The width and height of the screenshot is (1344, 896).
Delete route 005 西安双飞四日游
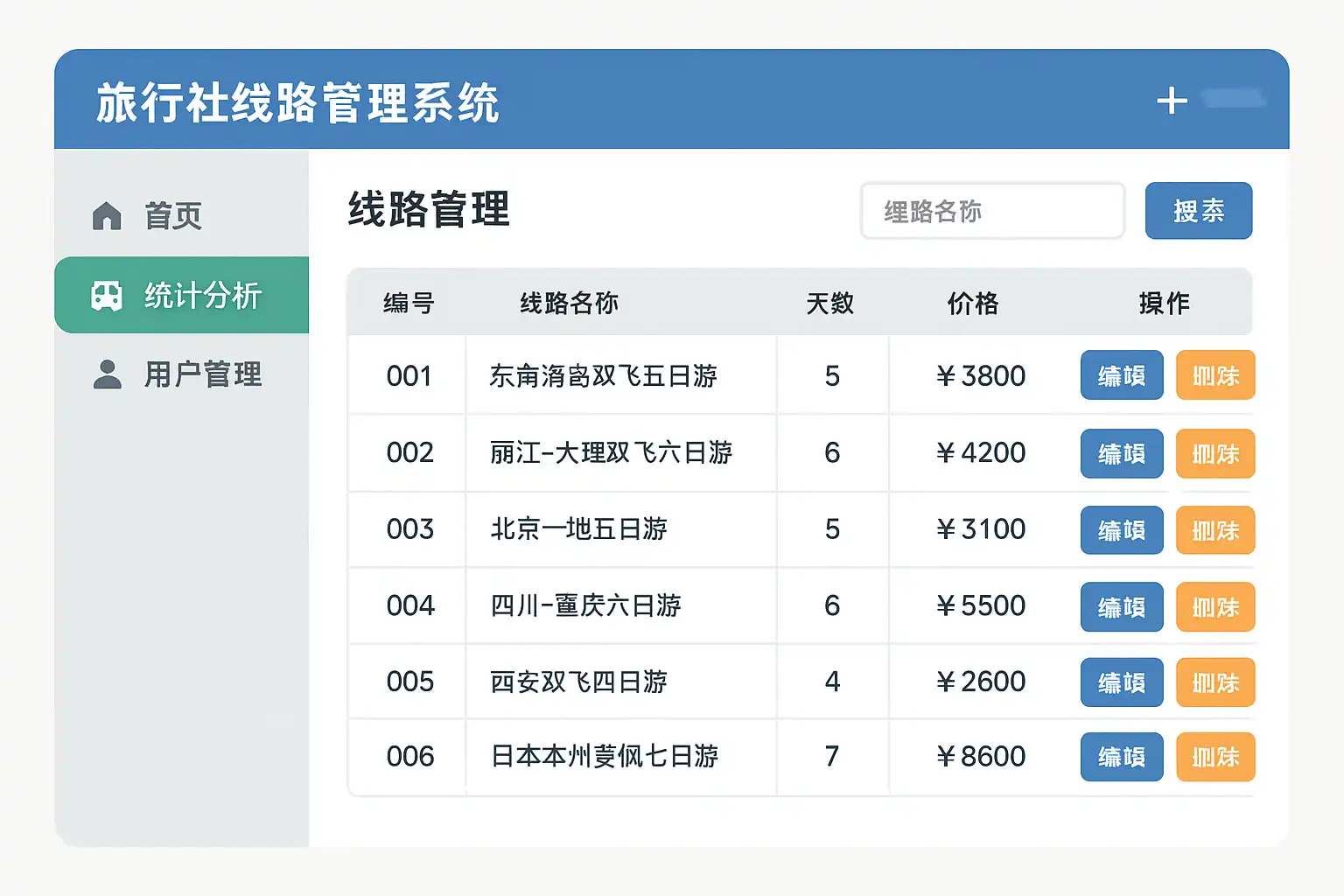(1215, 682)
